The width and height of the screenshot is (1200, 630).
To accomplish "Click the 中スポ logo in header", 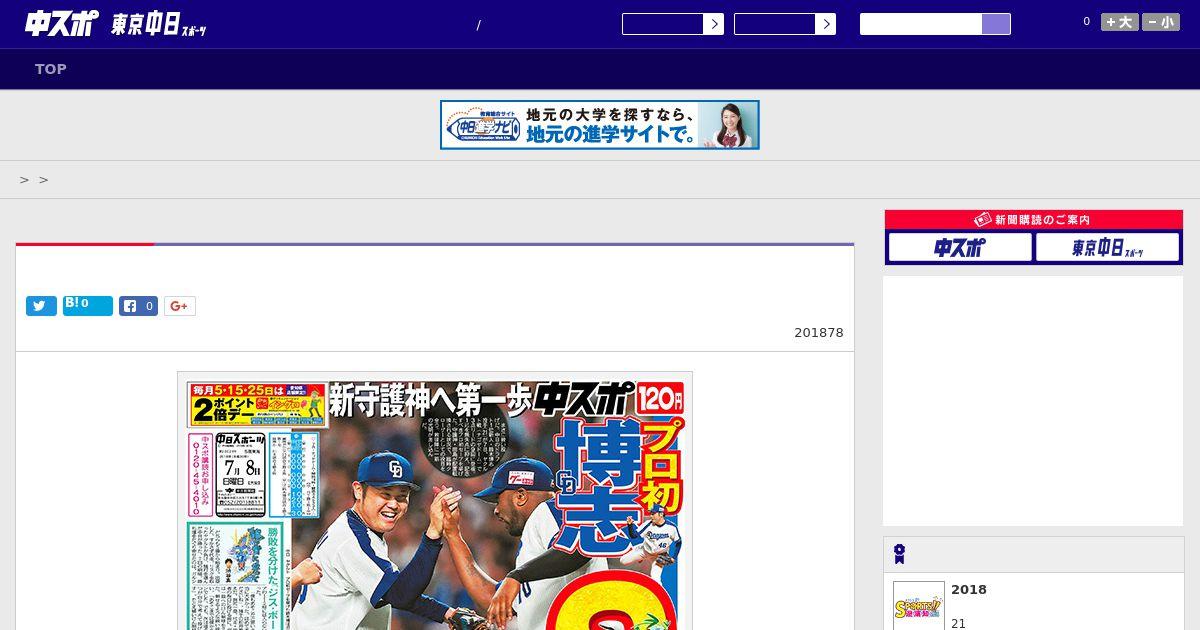I will click(x=61, y=23).
